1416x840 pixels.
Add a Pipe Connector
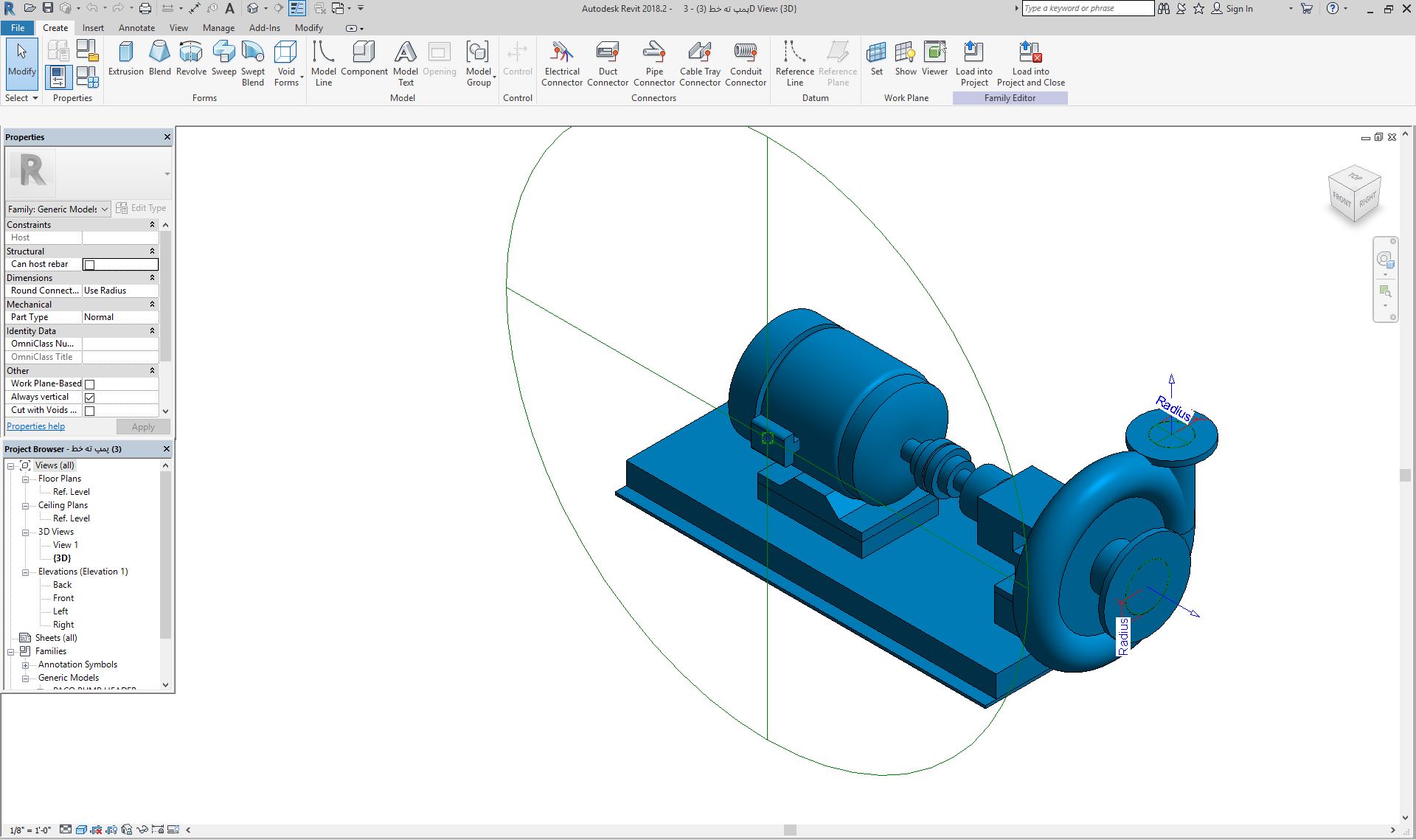tap(654, 63)
